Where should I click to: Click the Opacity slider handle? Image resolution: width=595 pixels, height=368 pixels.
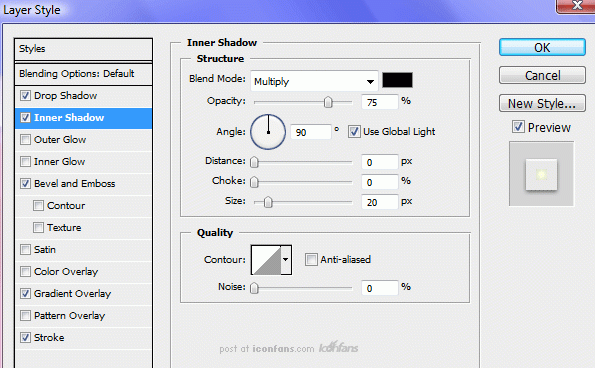[x=328, y=102]
